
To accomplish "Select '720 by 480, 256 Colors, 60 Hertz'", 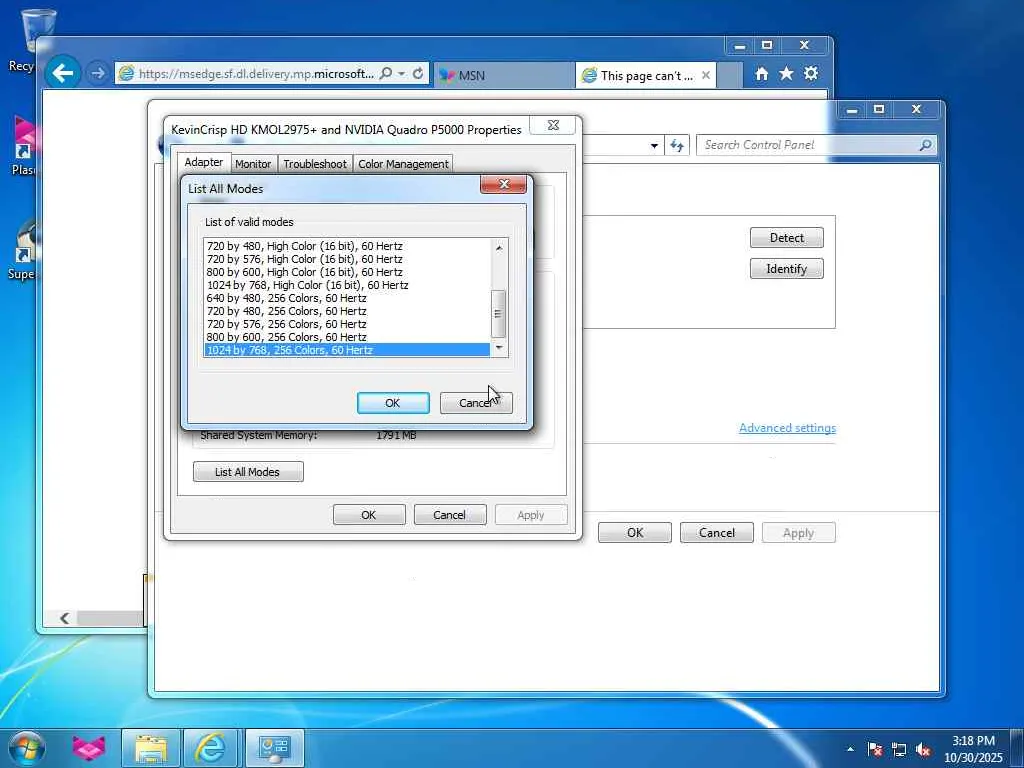I will click(347, 312).
